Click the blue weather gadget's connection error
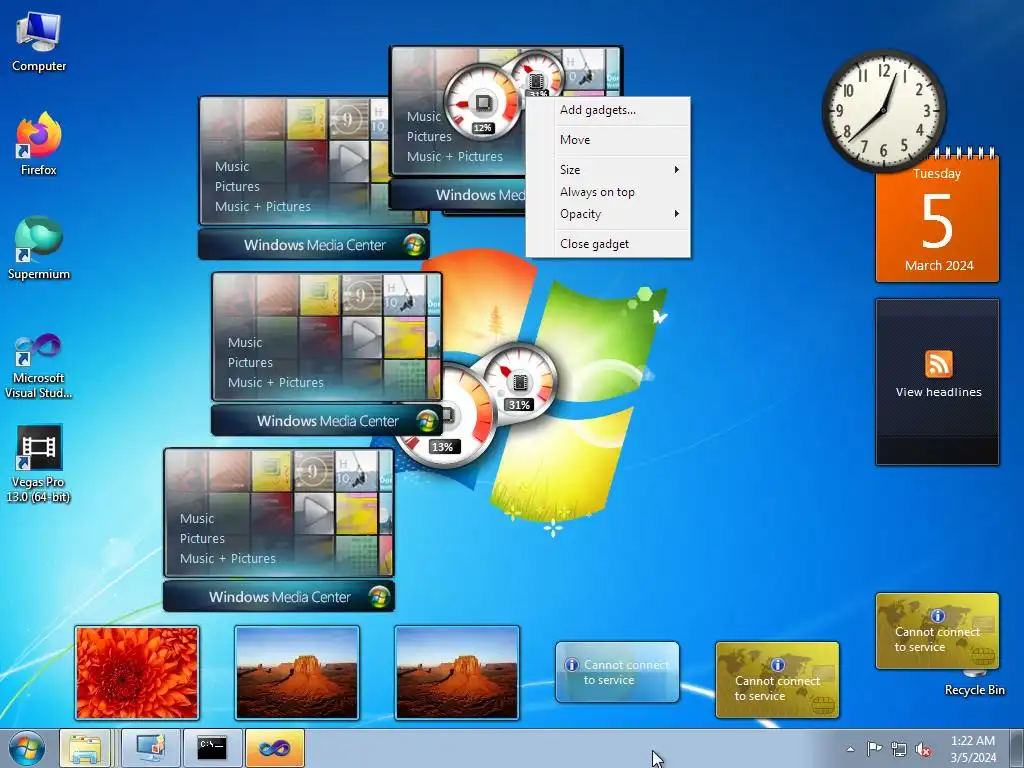Viewport: 1024px width, 768px height. 626,673
